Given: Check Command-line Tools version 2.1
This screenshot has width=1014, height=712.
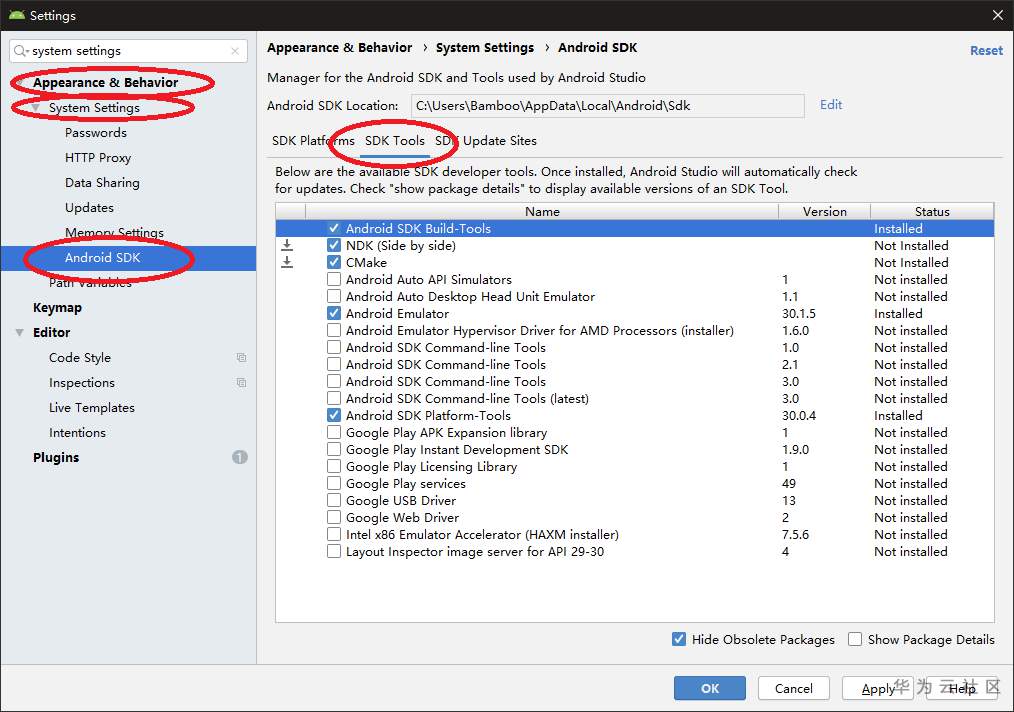Looking at the screenshot, I should click(334, 365).
